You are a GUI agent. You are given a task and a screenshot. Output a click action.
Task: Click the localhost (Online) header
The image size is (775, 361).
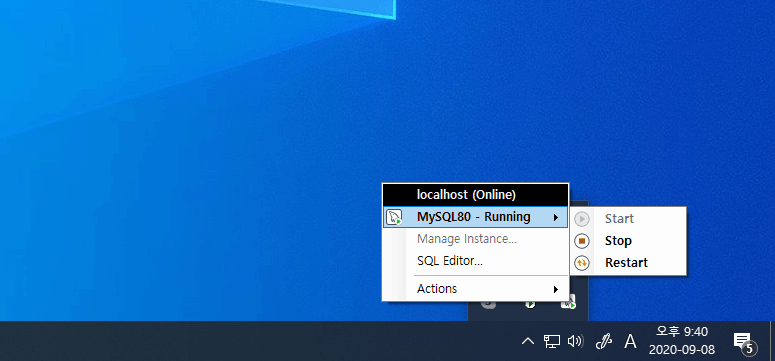click(475, 195)
